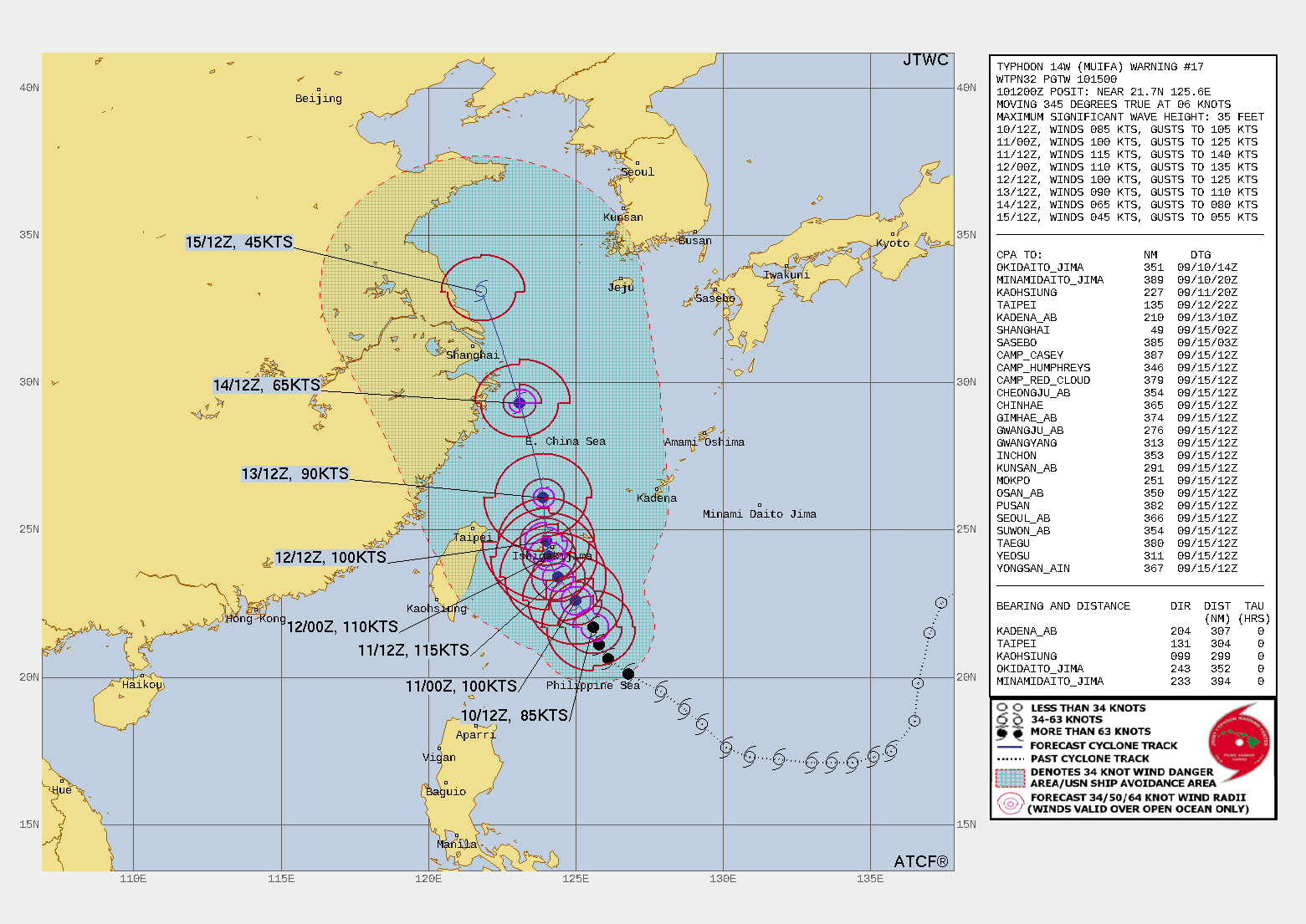The width and height of the screenshot is (1306, 924).
Task: Click the 'Hong Kong' map label
Action: (256, 619)
